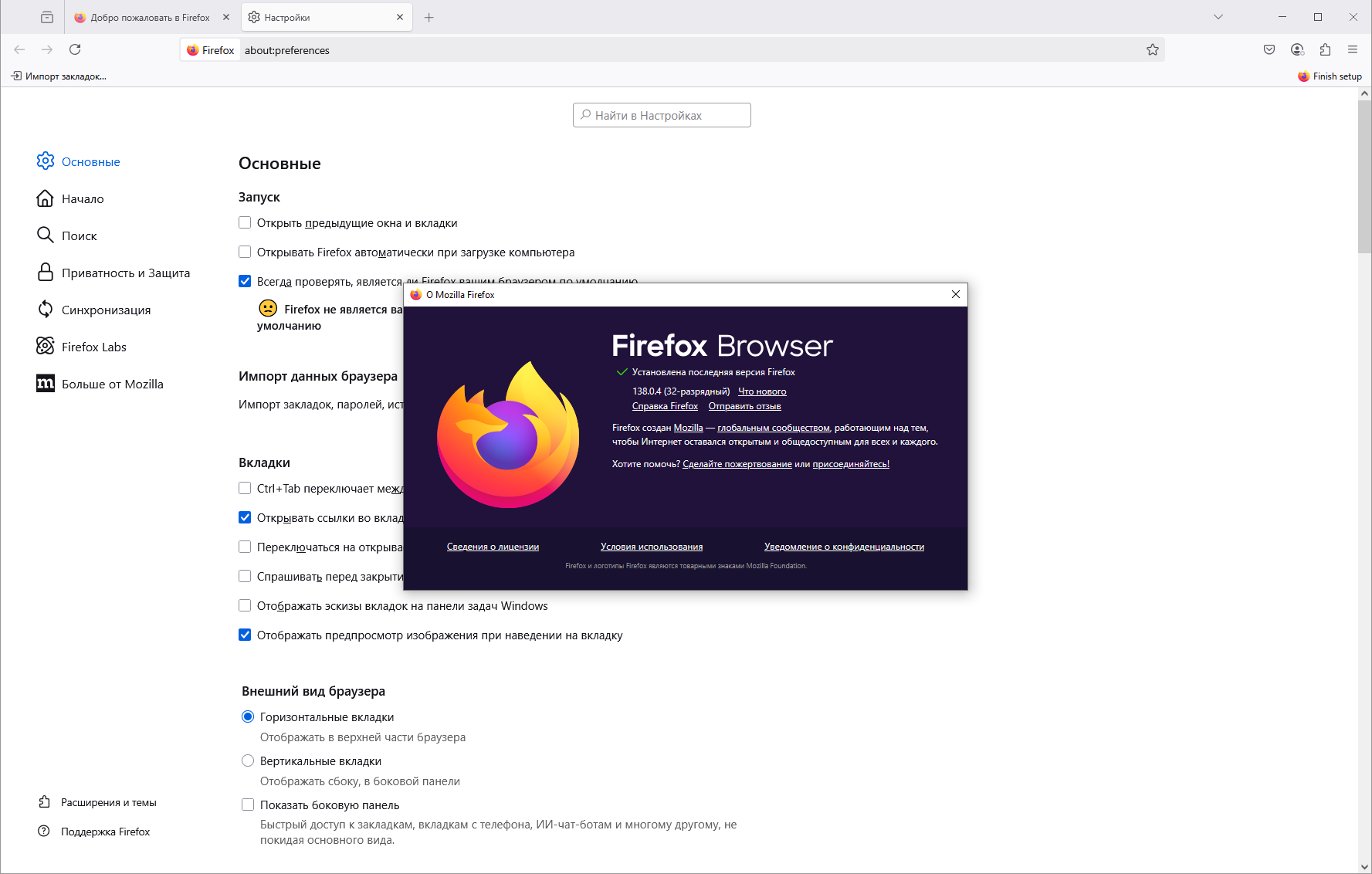Click Firefox identity icon in address bar
The image size is (1372, 874).
click(x=210, y=50)
